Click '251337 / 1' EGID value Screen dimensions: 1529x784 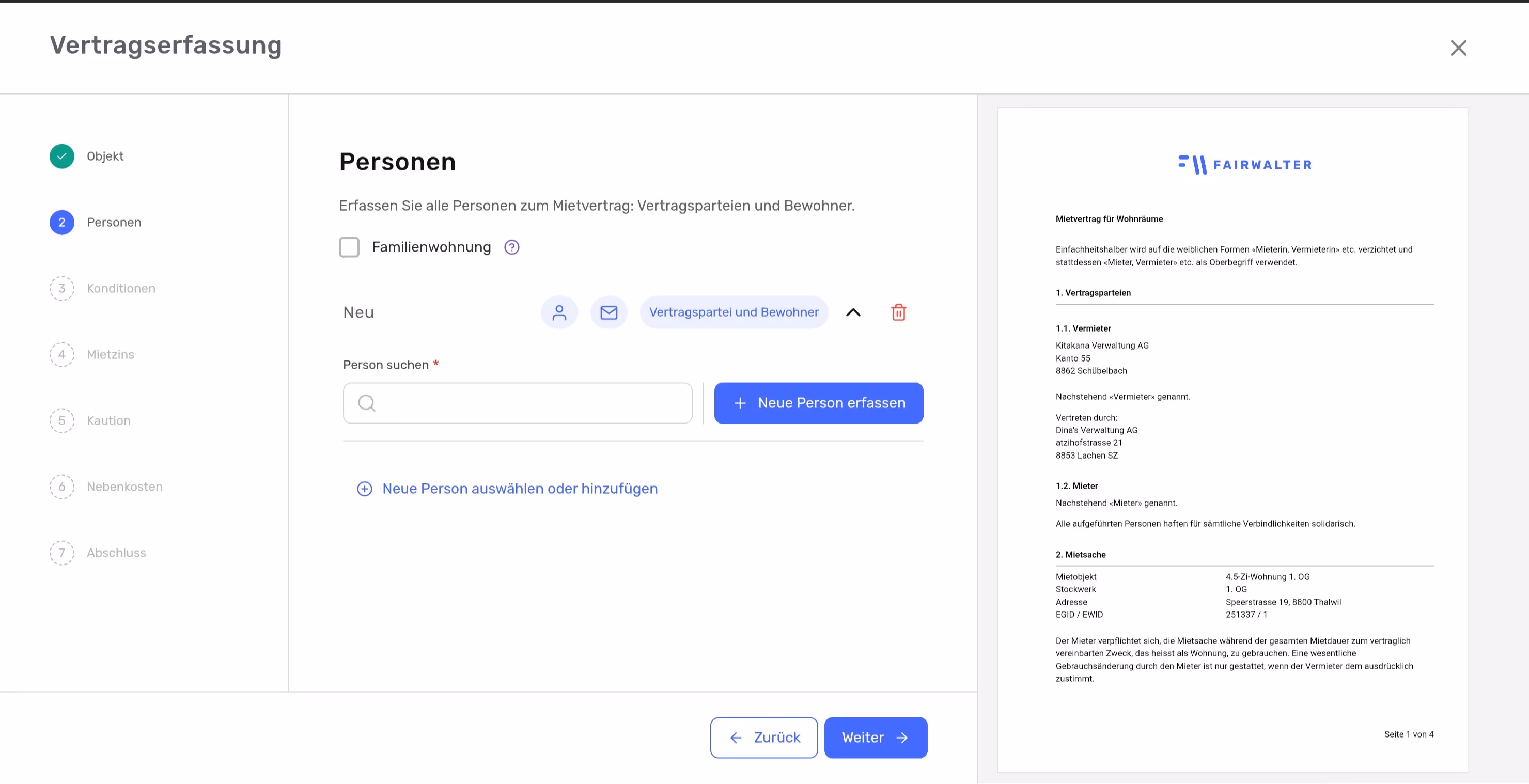pyautogui.click(x=1246, y=615)
